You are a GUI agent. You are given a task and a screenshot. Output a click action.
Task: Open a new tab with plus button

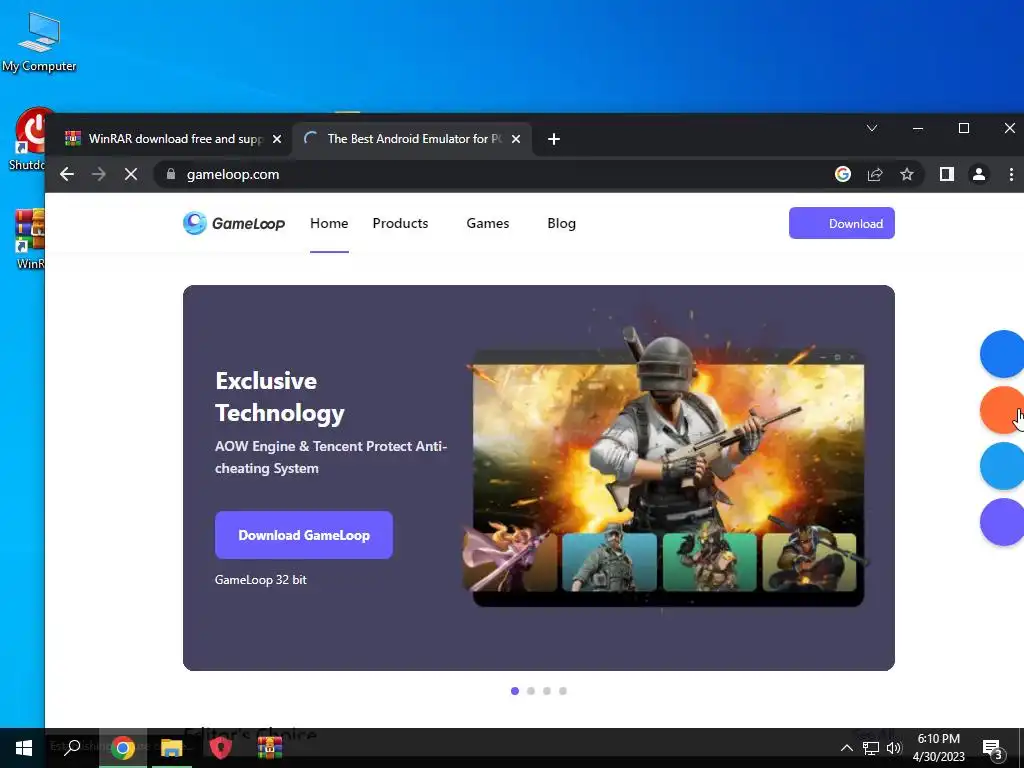point(554,139)
